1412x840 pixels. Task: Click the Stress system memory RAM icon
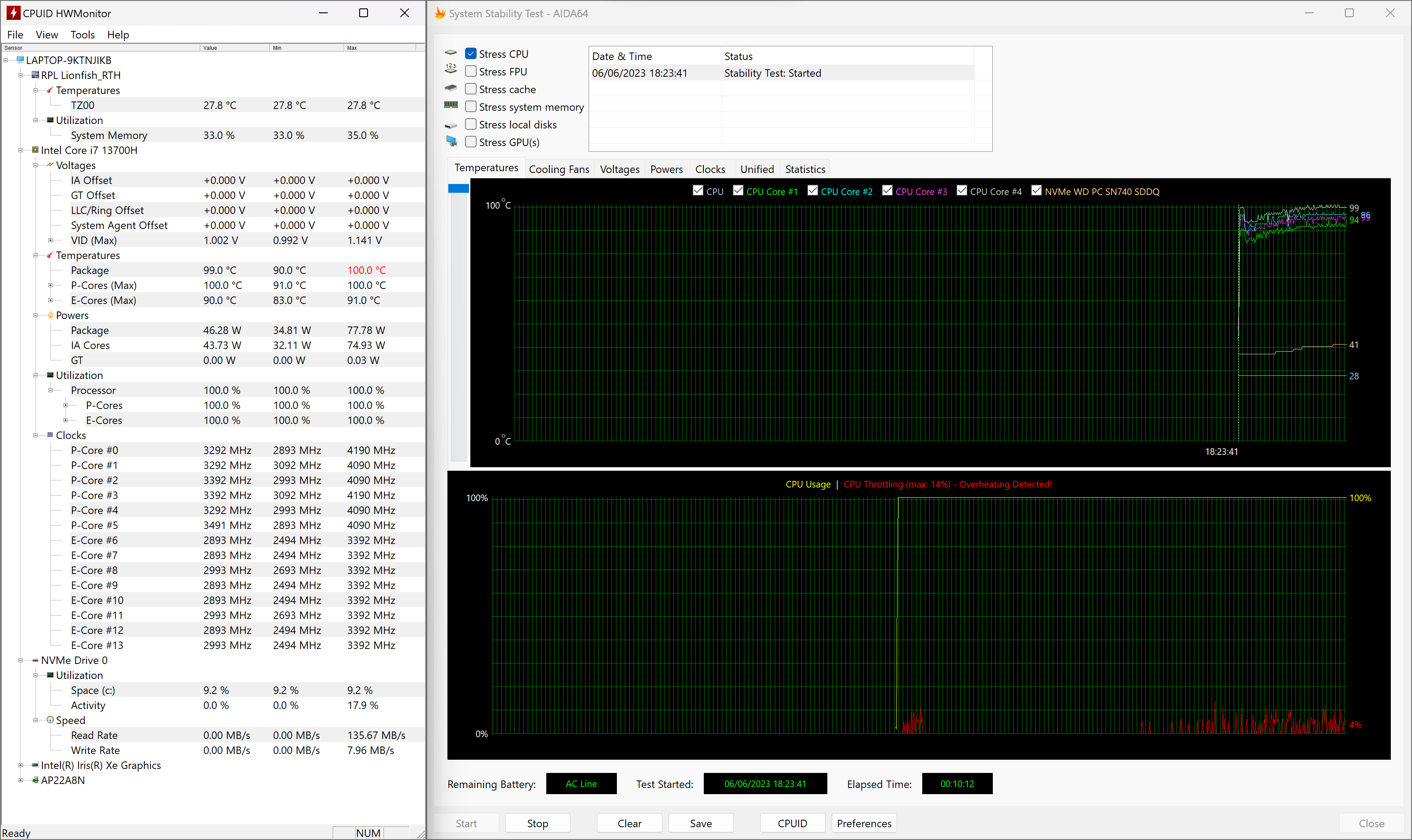click(x=451, y=105)
